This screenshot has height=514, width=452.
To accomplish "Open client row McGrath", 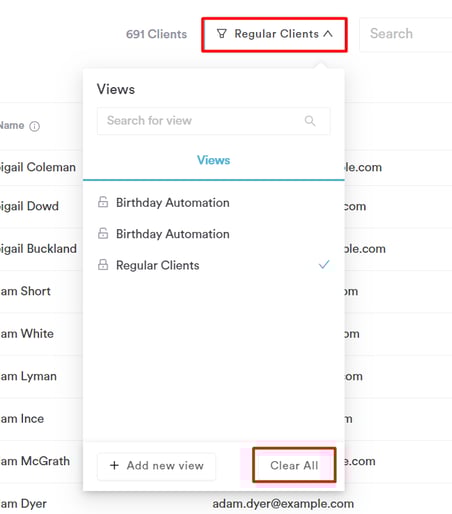I will point(35,461).
